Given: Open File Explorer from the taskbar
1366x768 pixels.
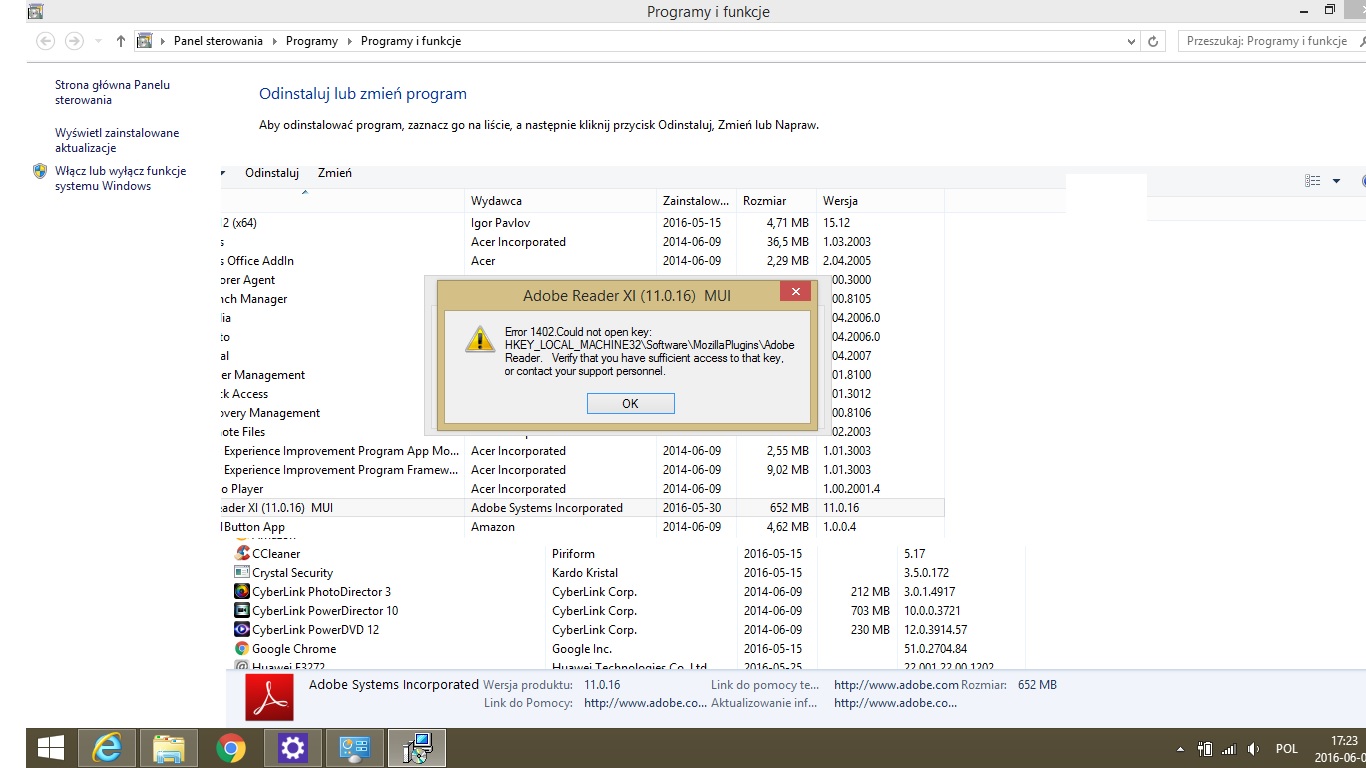Looking at the screenshot, I should [x=169, y=747].
